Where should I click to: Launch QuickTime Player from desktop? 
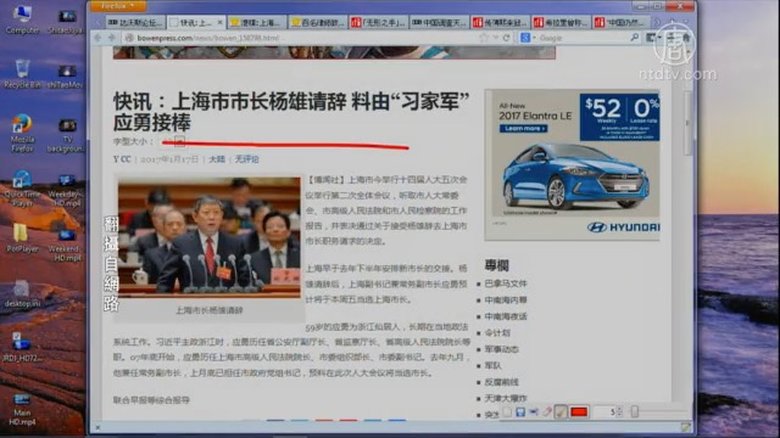coord(21,184)
